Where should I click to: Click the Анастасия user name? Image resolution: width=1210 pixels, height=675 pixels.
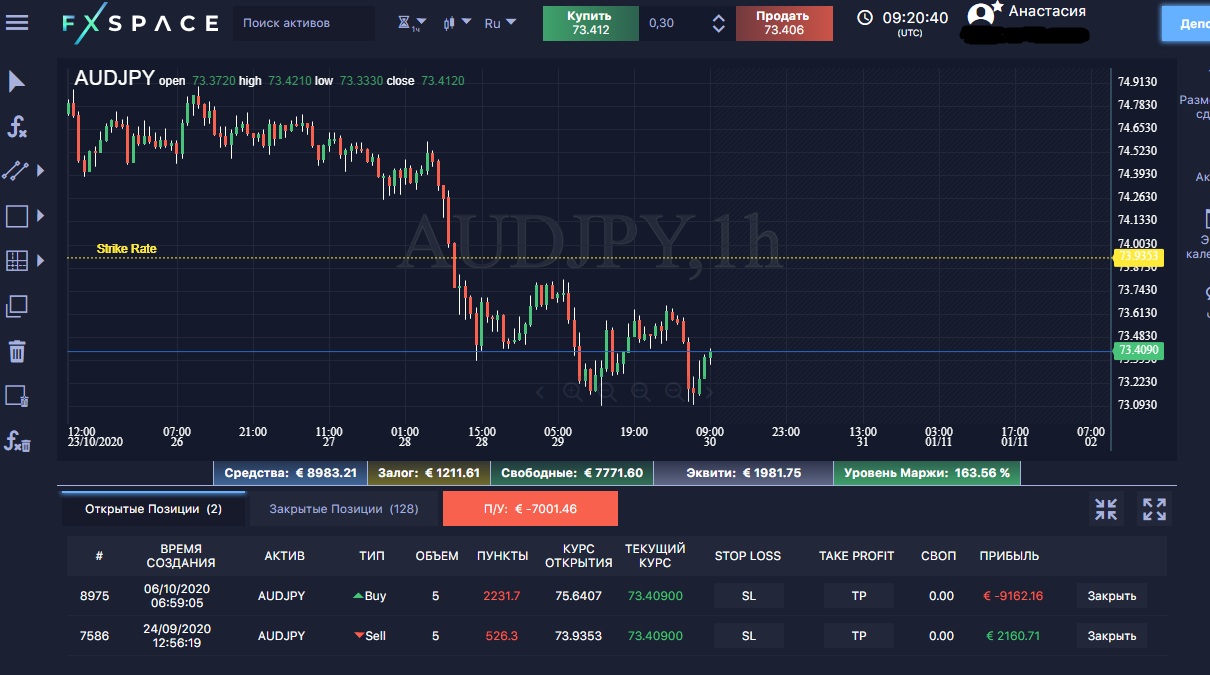pos(1047,12)
